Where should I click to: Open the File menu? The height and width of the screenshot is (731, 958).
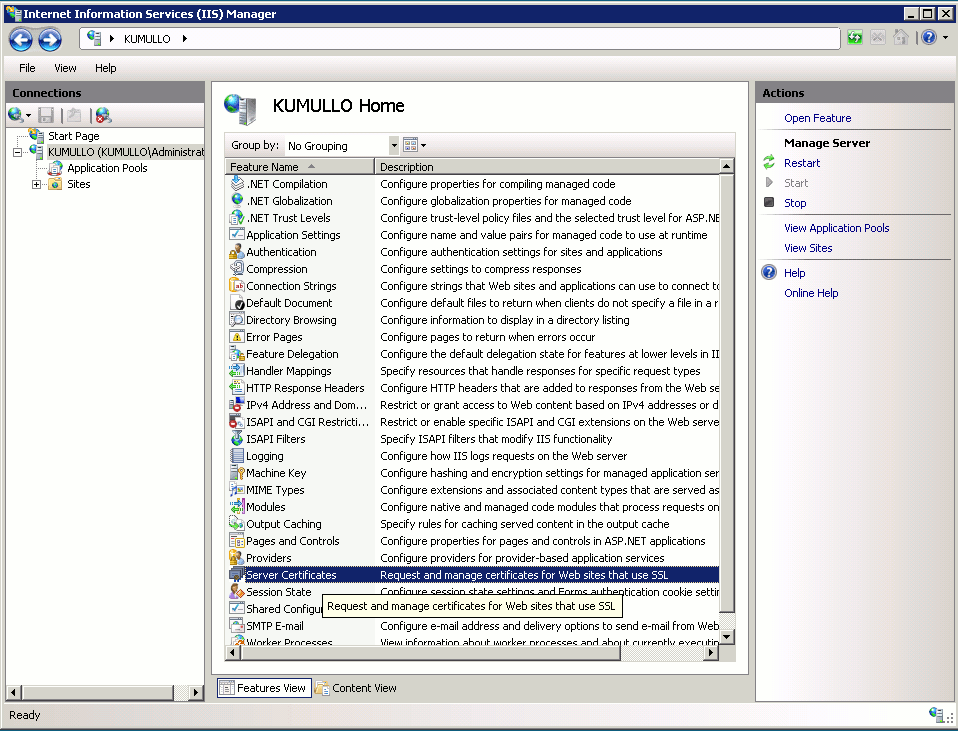click(27, 68)
